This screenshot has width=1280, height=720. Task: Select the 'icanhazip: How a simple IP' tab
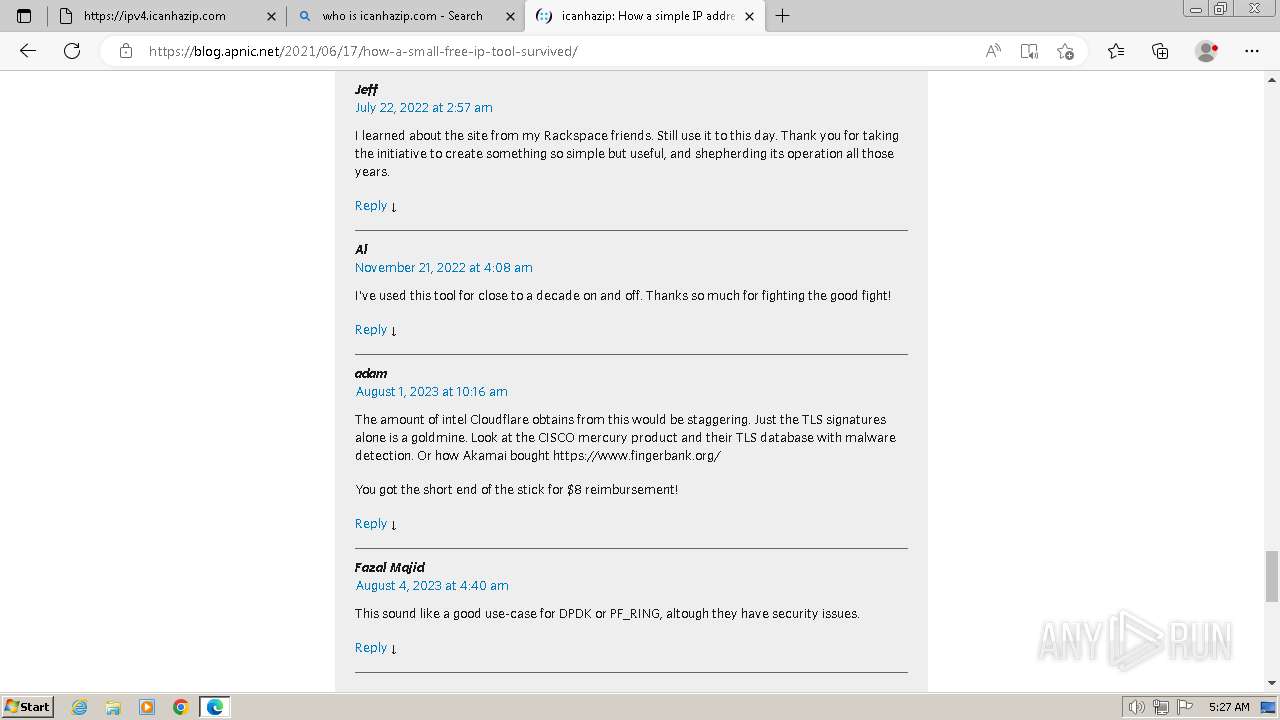643,16
